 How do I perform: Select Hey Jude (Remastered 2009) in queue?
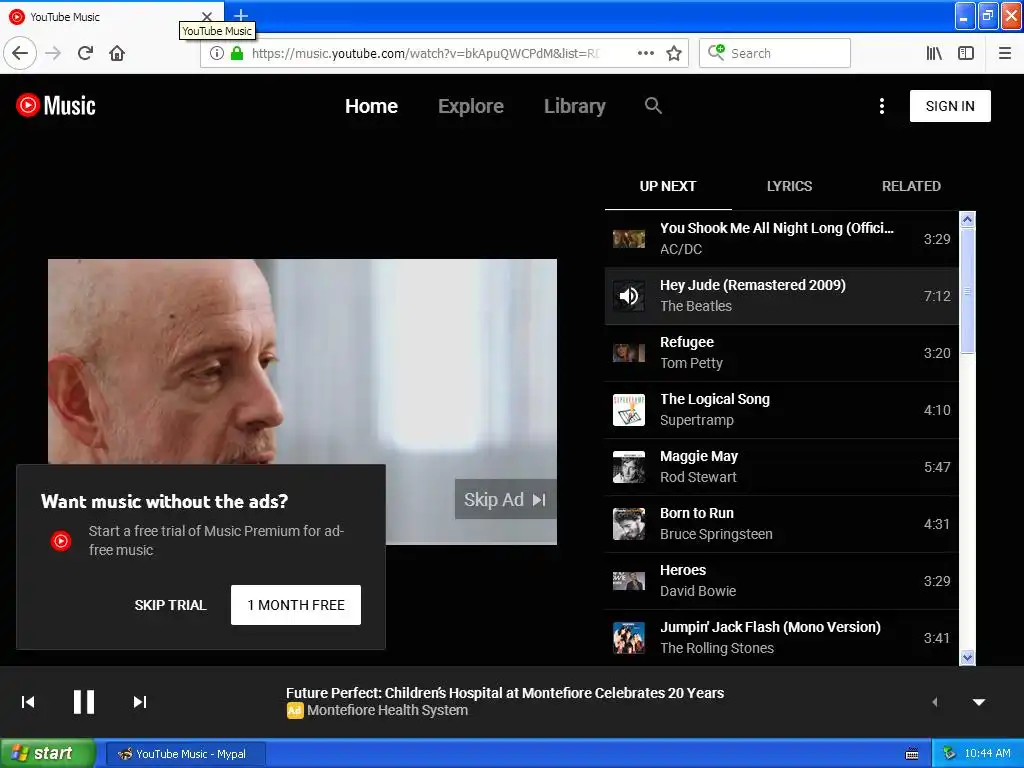point(781,296)
